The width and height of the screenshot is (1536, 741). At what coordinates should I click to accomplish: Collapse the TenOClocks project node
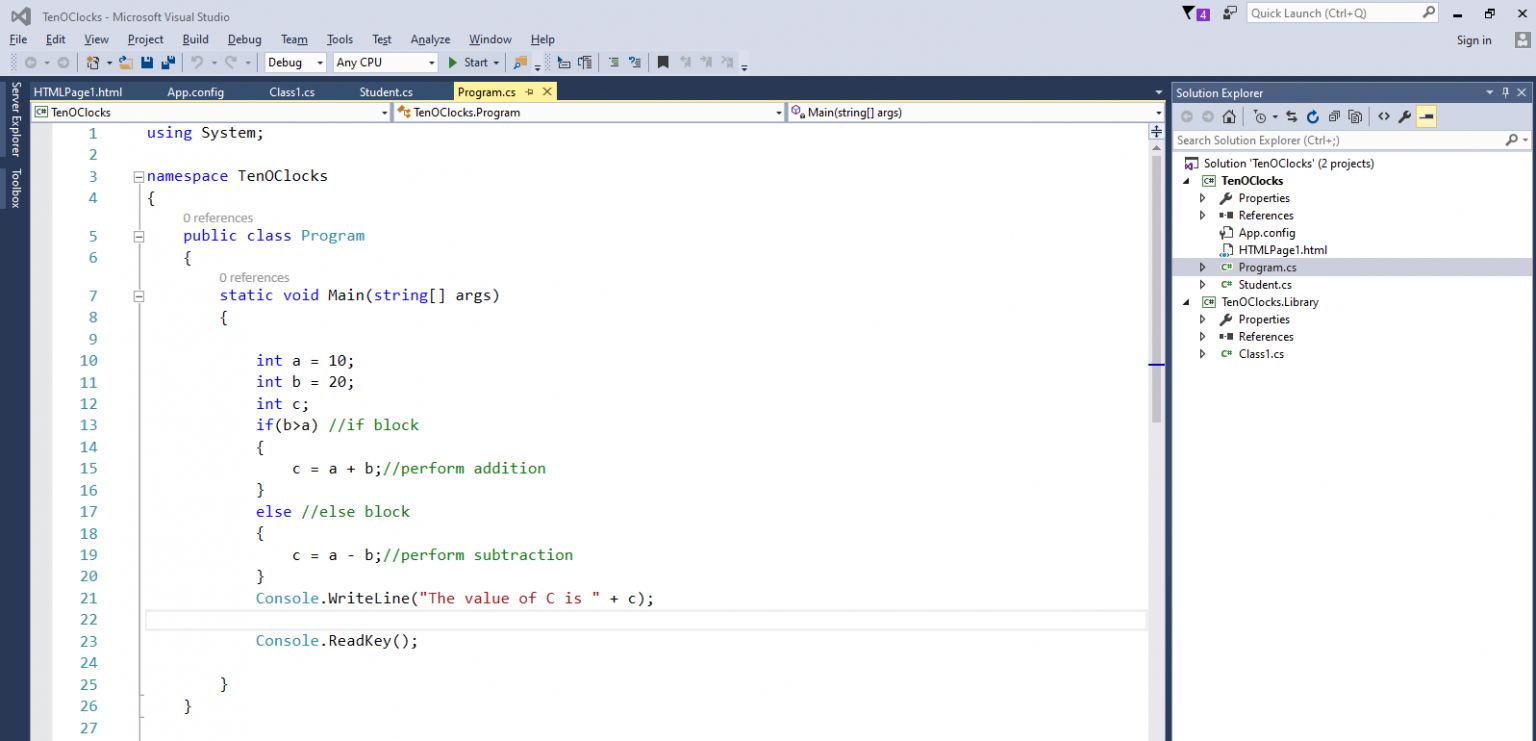(x=1188, y=180)
